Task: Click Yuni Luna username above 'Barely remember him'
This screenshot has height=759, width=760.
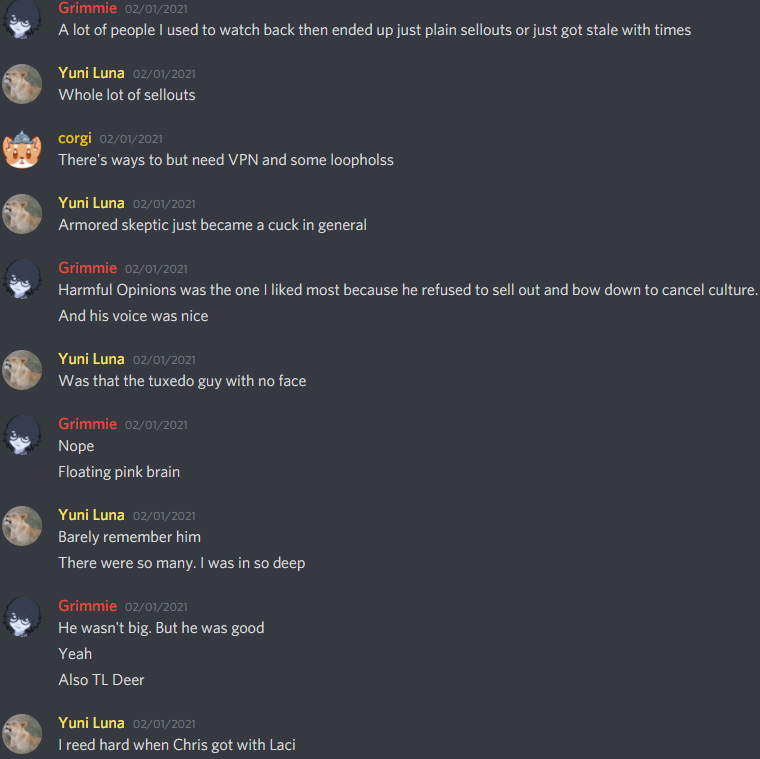Action: point(91,515)
